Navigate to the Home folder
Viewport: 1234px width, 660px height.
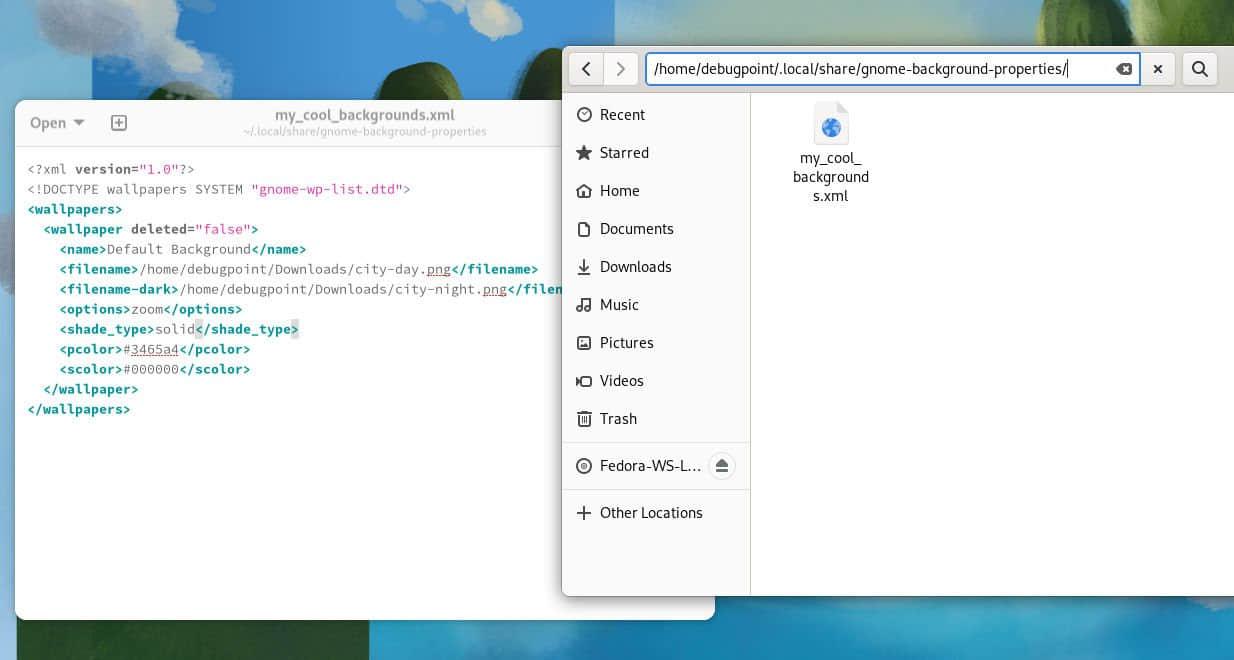(x=619, y=191)
